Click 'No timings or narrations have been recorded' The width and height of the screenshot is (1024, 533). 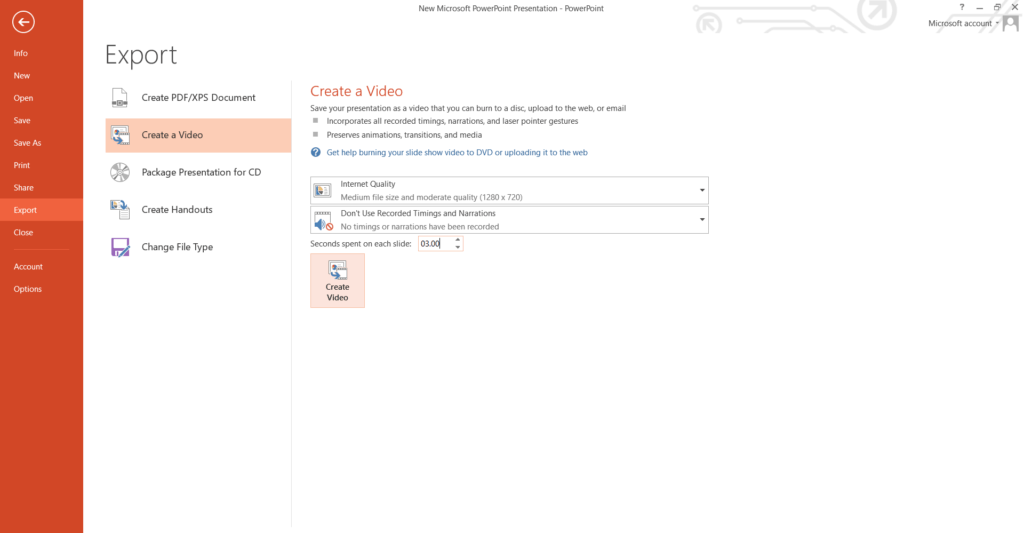(x=420, y=227)
